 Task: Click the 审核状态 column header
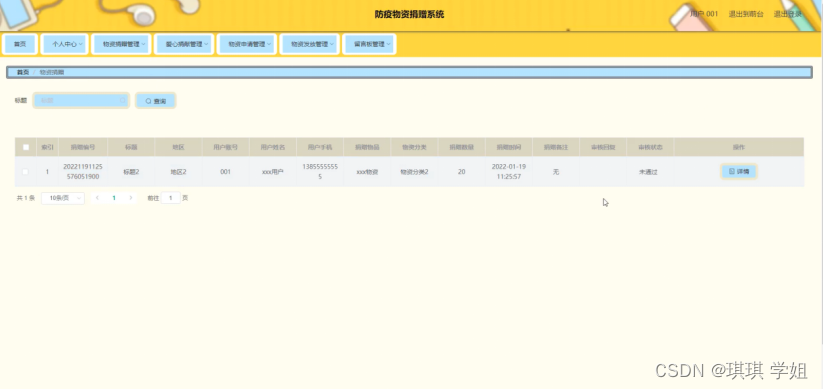(x=650, y=148)
